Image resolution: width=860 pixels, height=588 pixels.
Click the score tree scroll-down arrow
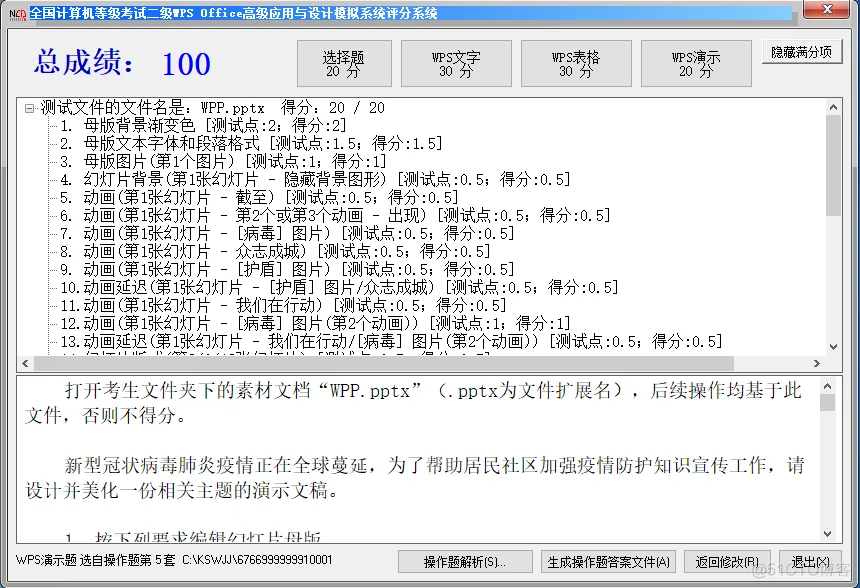pyautogui.click(x=834, y=347)
